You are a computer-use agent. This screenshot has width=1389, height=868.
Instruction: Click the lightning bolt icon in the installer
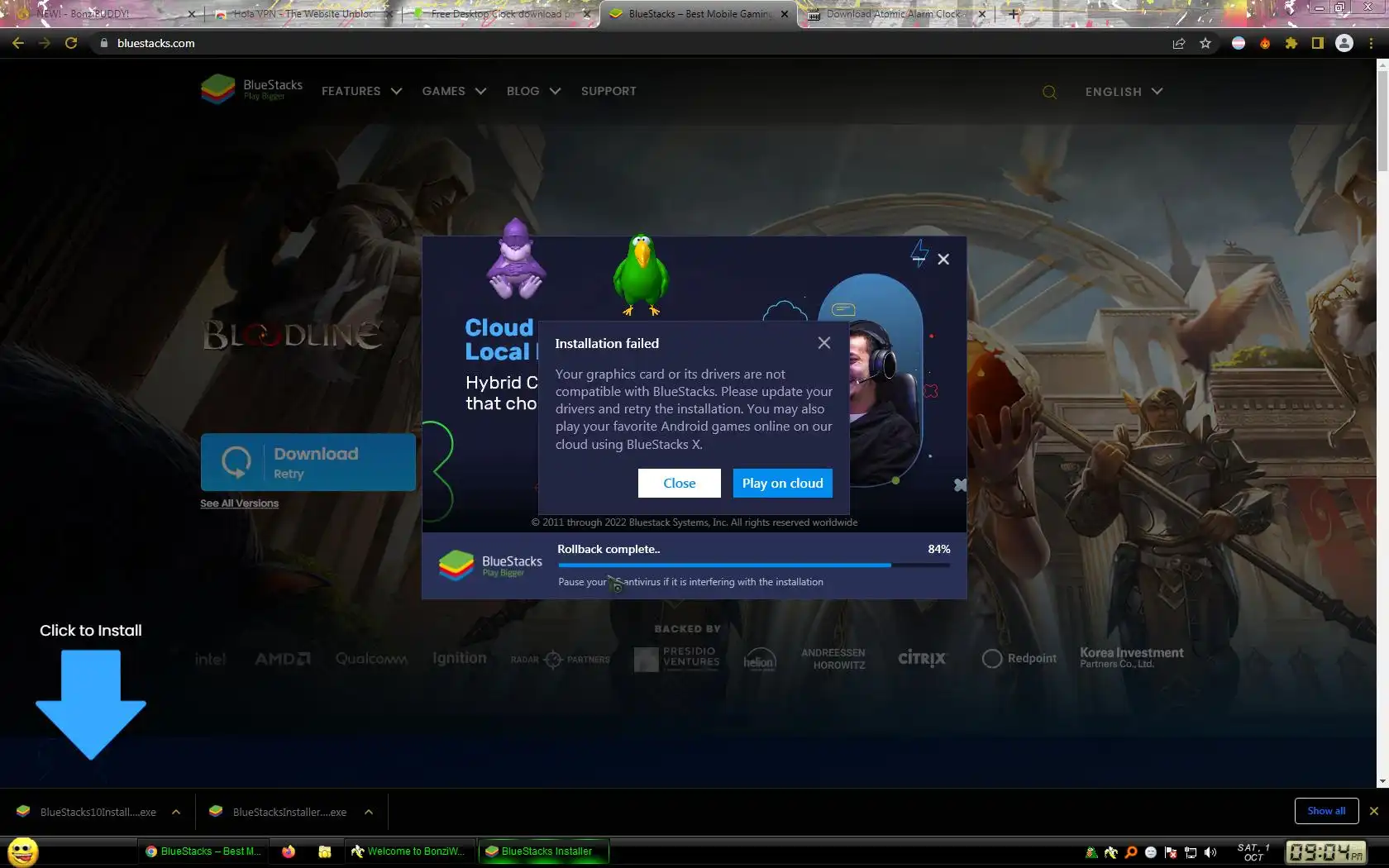[919, 252]
